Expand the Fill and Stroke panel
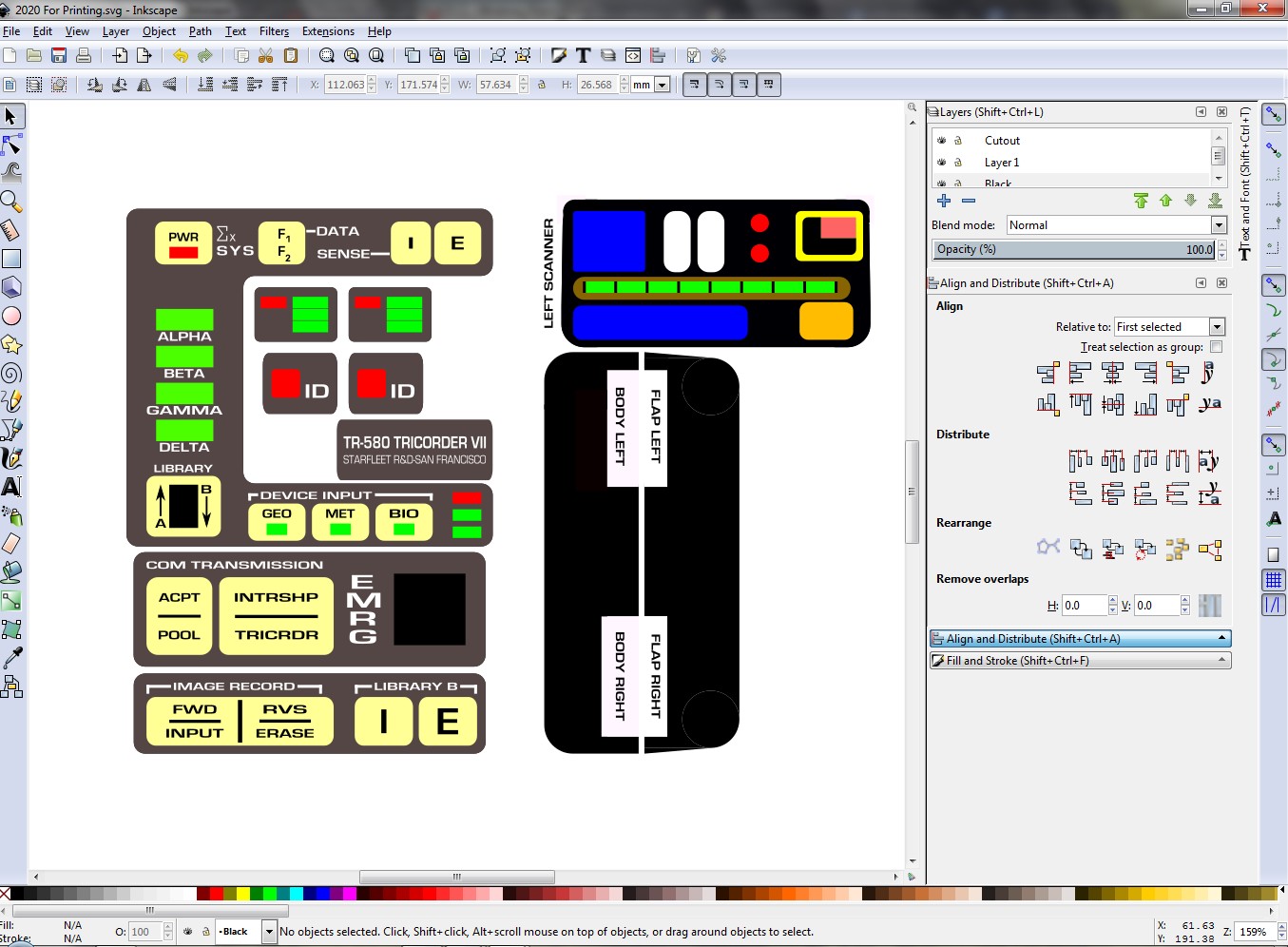 [x=1080, y=661]
